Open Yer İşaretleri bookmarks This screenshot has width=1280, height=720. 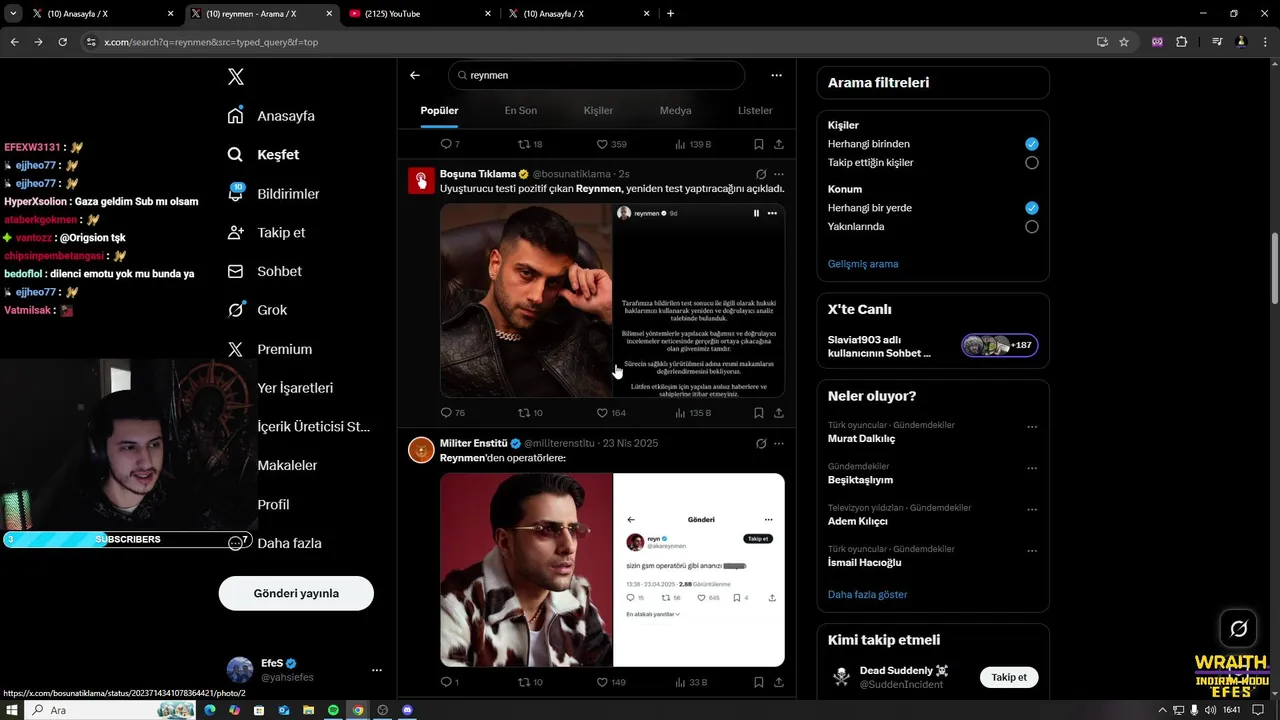(280, 388)
